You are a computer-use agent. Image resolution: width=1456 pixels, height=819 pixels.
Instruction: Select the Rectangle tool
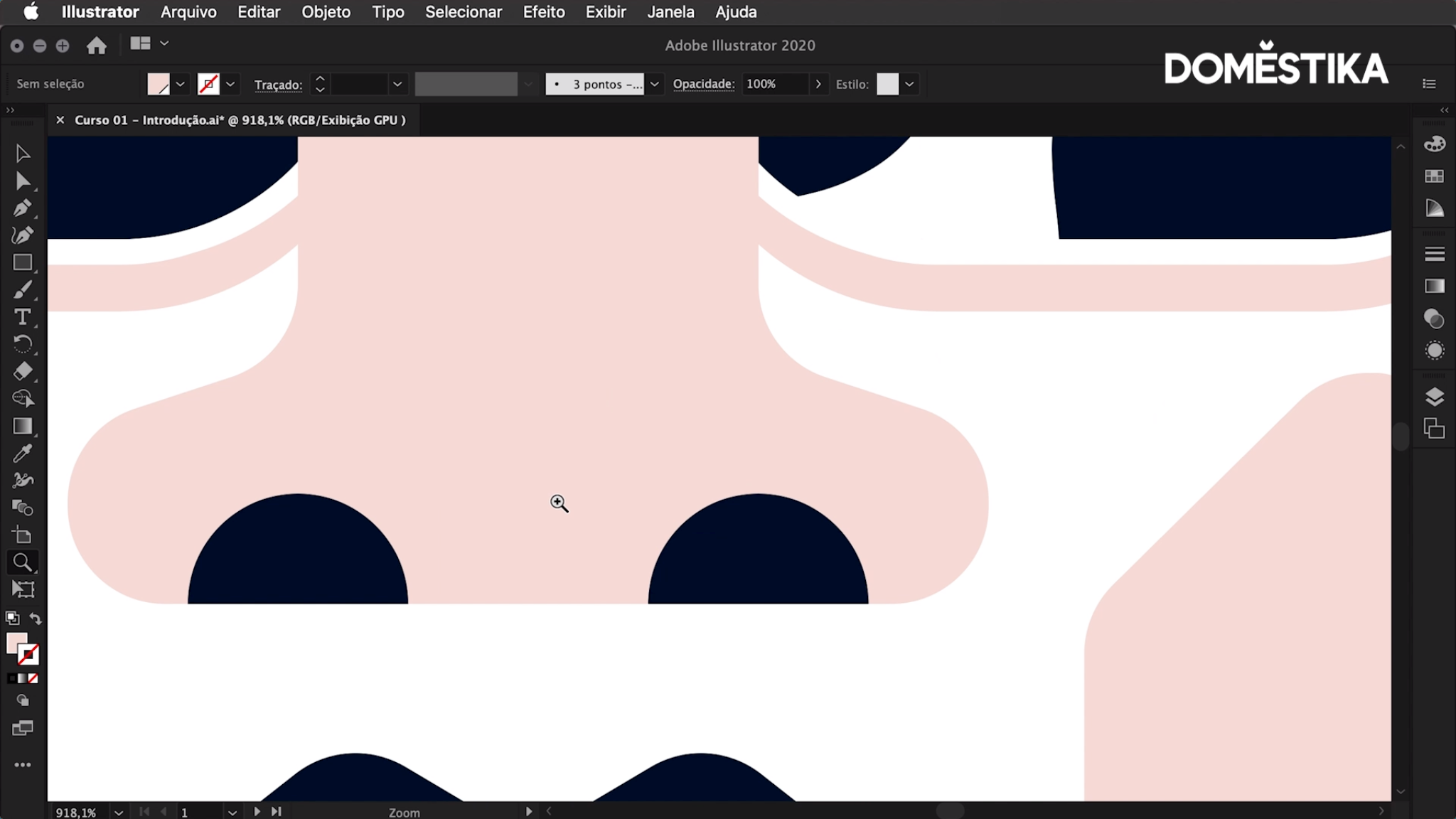[x=22, y=263]
